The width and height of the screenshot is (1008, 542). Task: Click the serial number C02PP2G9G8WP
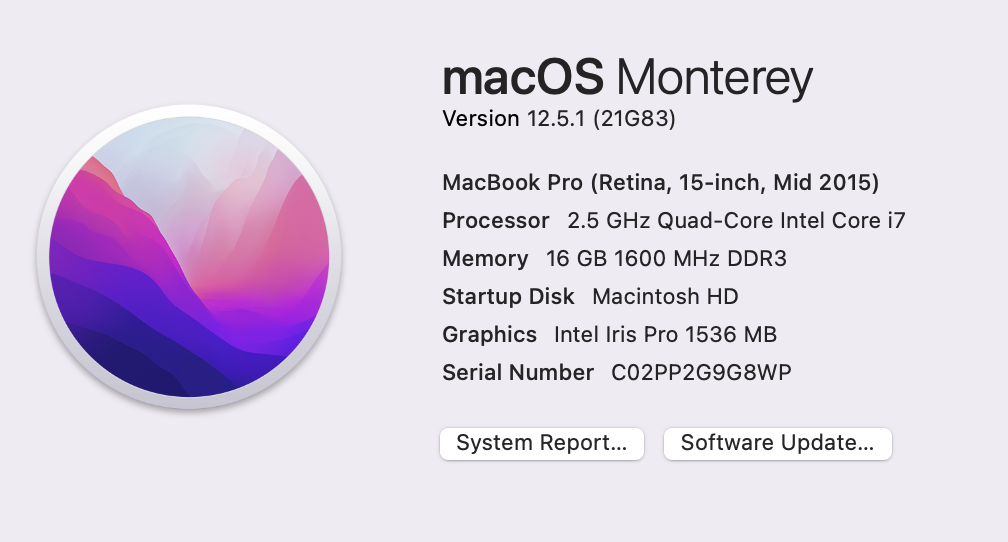point(701,372)
